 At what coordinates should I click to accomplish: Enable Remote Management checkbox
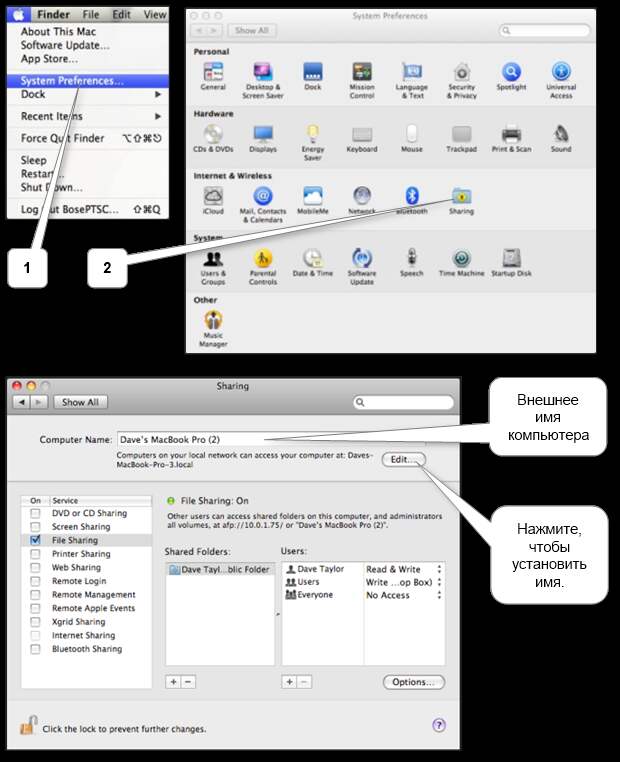click(x=35, y=595)
